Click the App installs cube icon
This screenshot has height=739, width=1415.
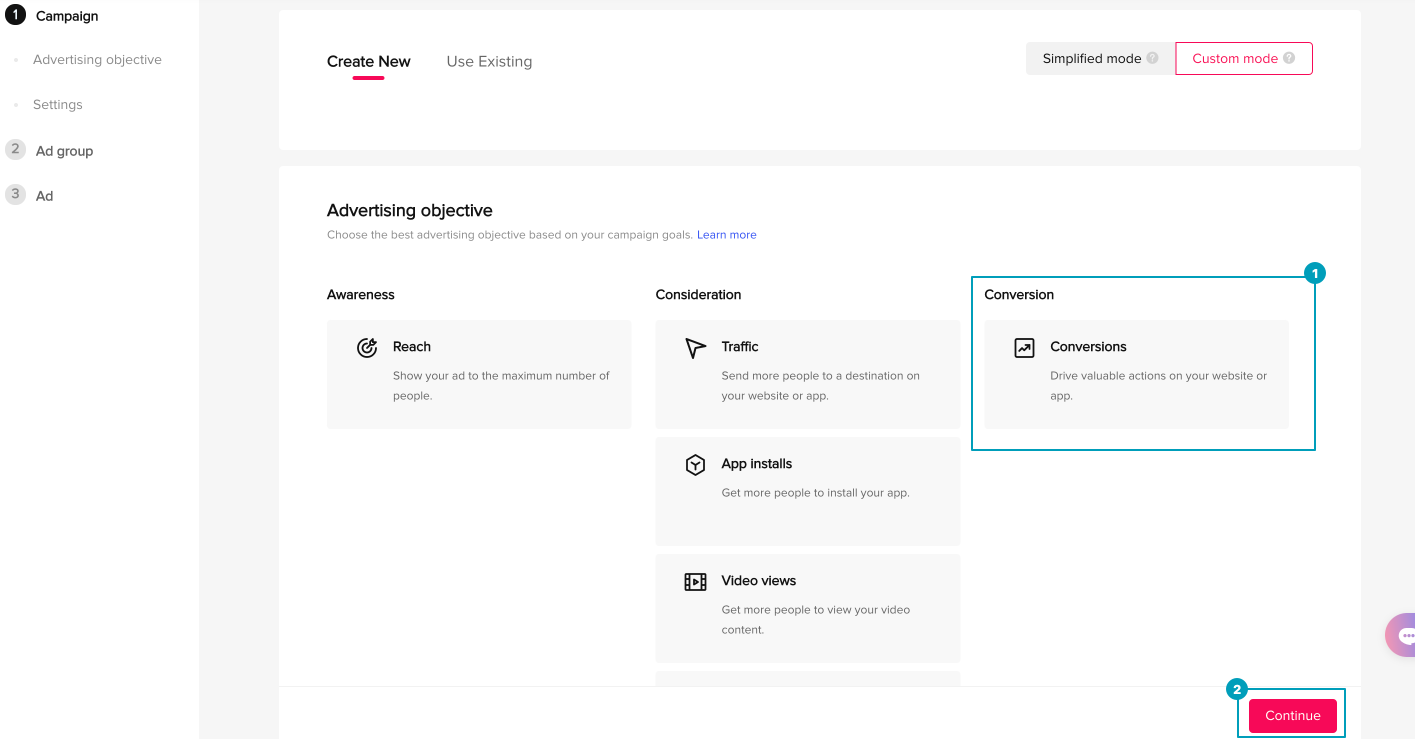[x=695, y=465]
